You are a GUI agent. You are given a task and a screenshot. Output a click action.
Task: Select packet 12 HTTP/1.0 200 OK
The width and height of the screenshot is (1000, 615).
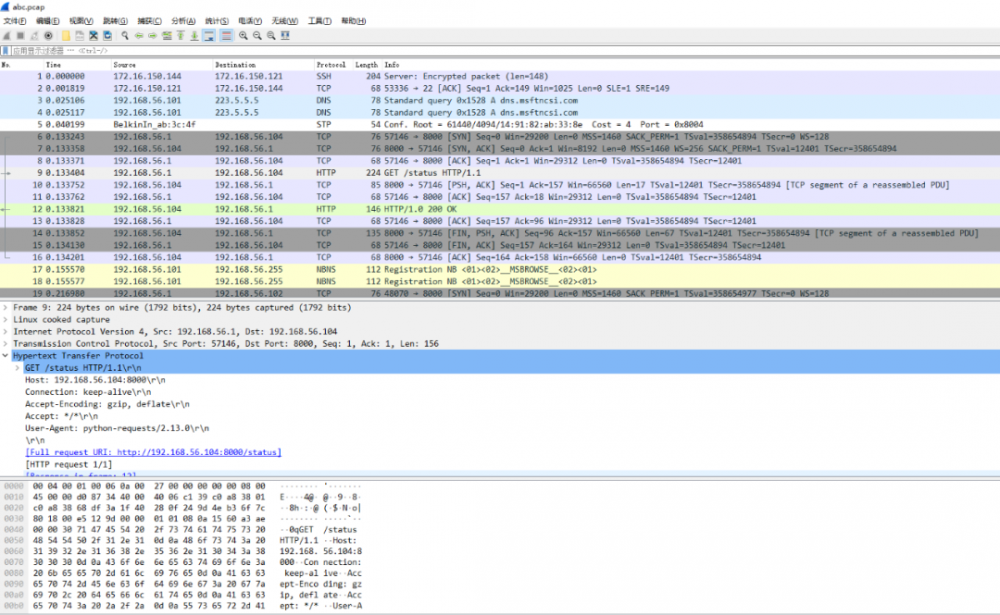tap(500, 209)
